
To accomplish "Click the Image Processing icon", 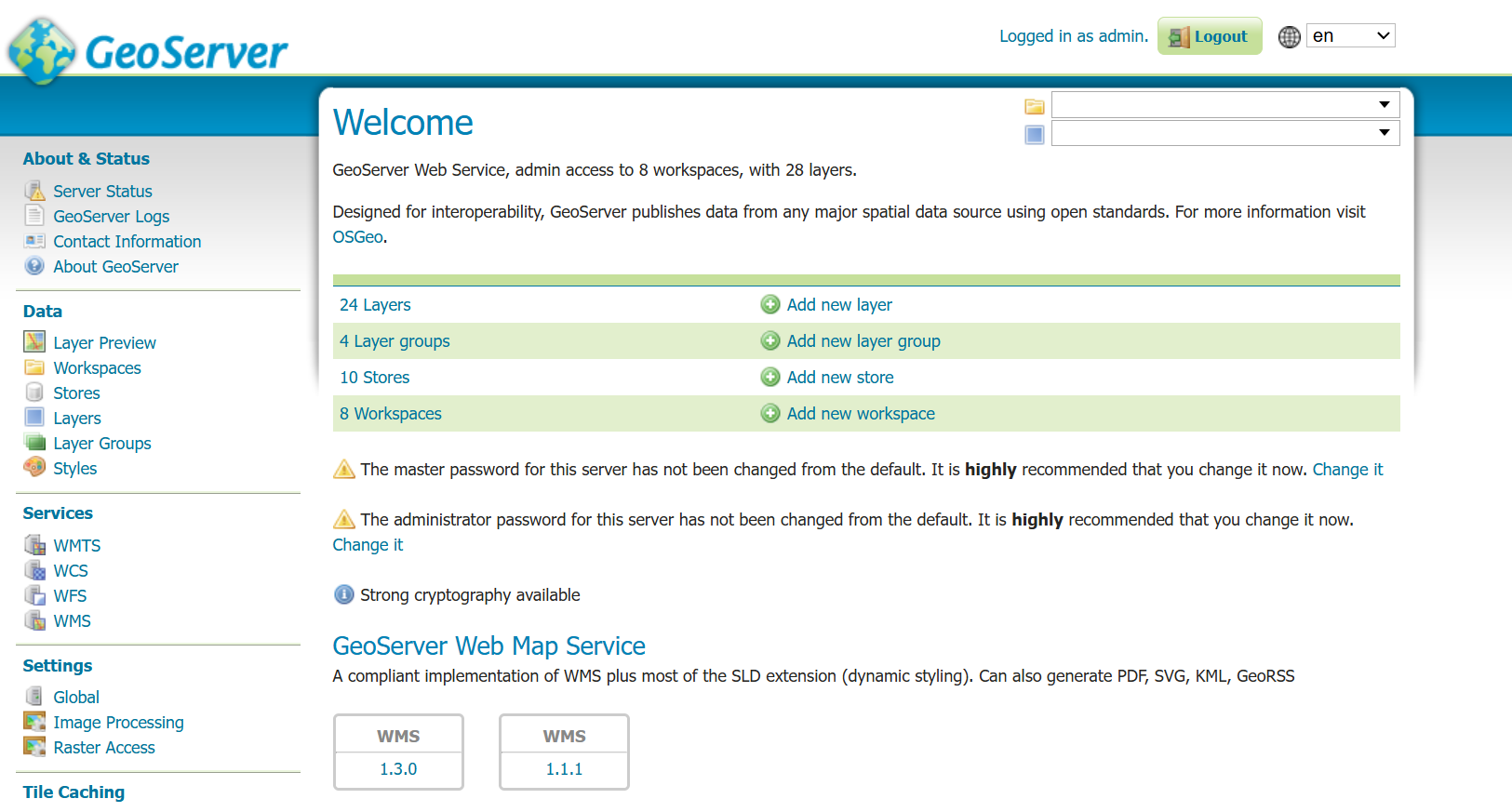I will [x=34, y=722].
